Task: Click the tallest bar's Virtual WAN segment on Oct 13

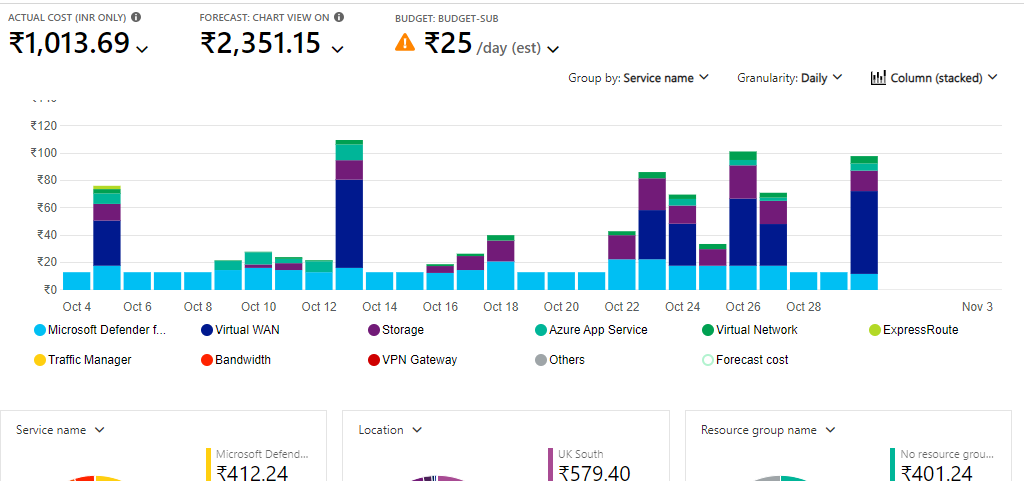Action: pos(349,223)
